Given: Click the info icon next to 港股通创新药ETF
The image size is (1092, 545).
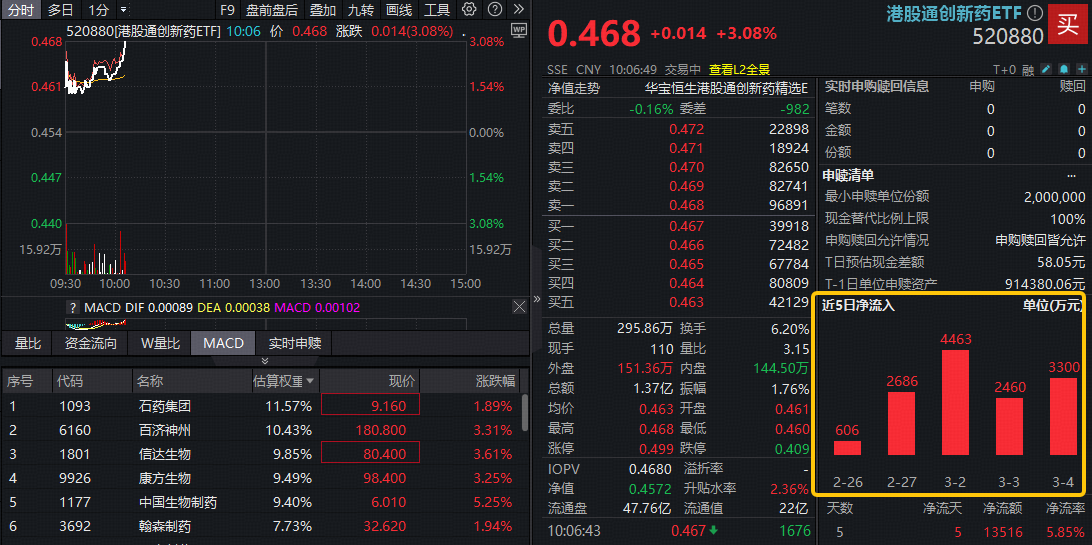Looking at the screenshot, I should click(x=1034, y=13).
